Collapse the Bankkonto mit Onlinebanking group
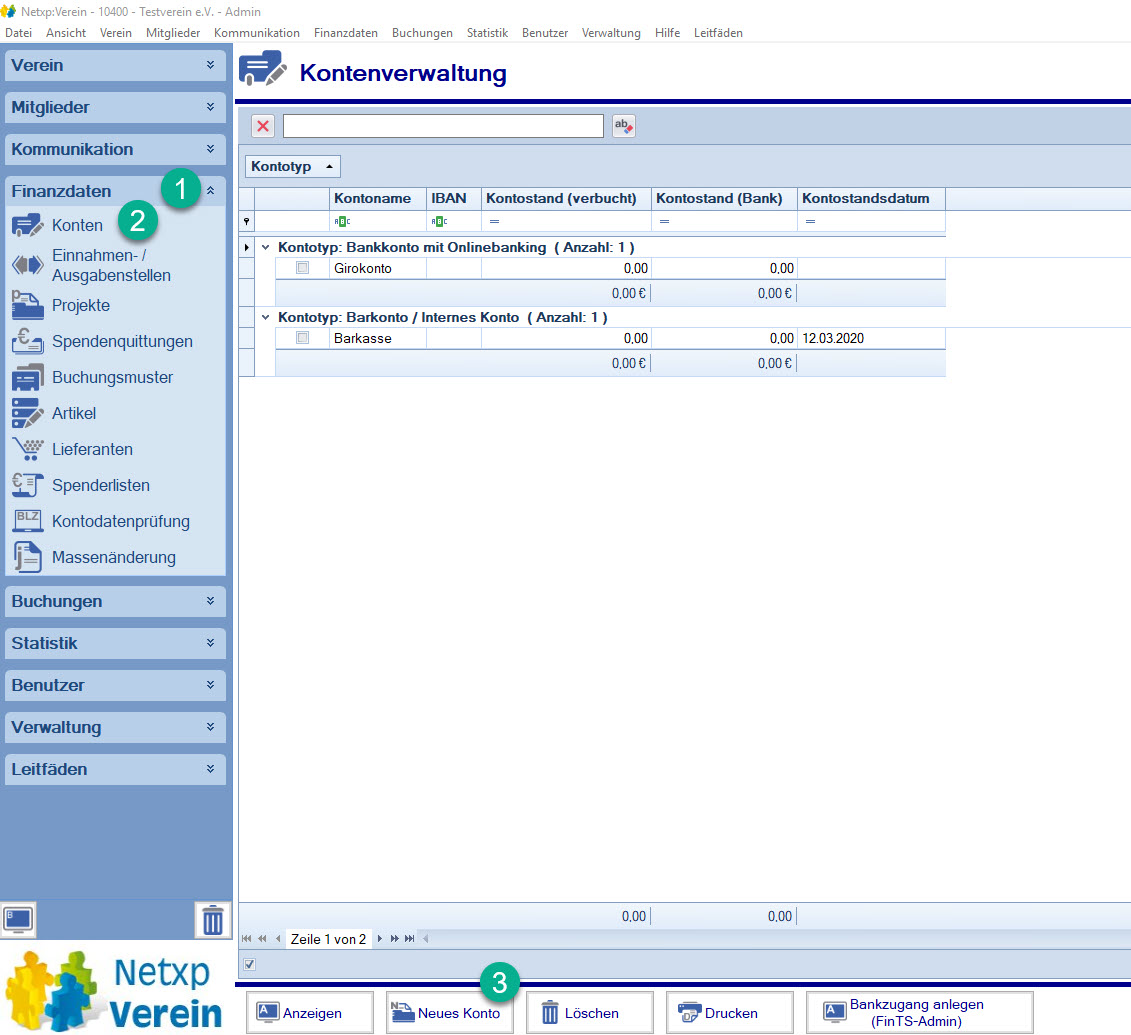This screenshot has width=1131, height=1035. click(x=265, y=247)
